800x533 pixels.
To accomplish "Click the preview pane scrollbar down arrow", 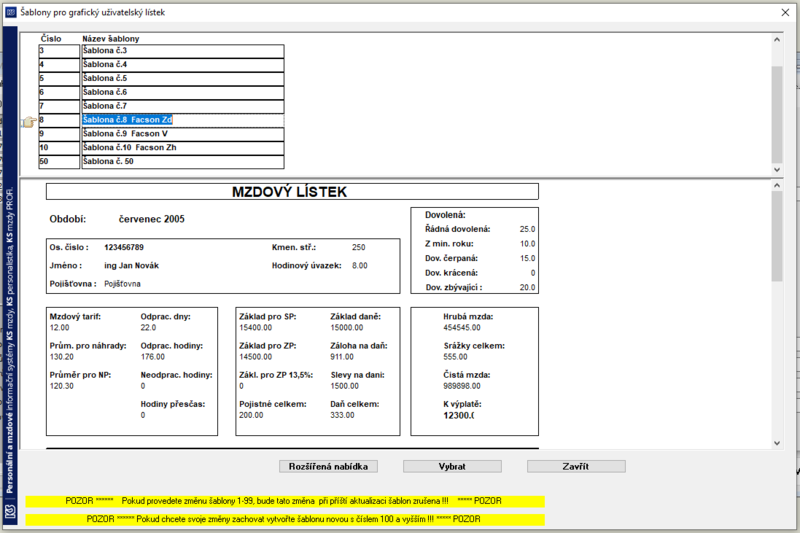I will (x=777, y=443).
